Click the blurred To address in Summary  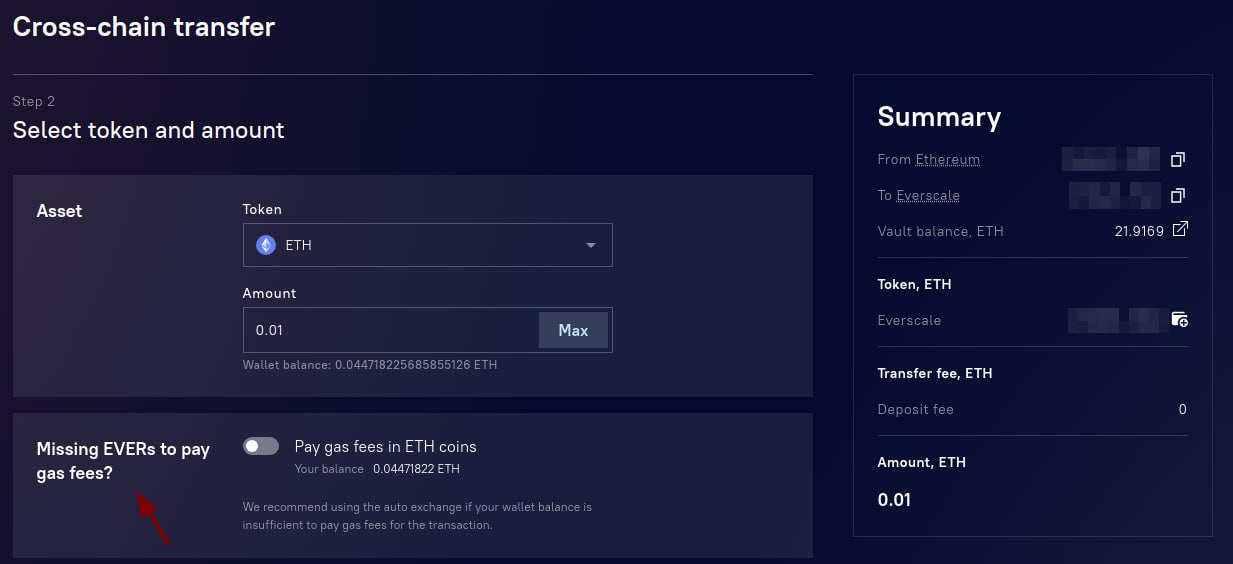click(x=1113, y=195)
